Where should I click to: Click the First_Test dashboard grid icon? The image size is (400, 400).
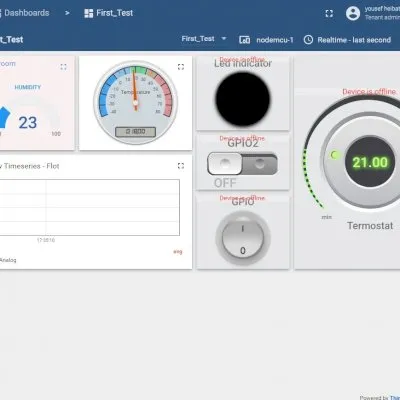[x=89, y=13]
